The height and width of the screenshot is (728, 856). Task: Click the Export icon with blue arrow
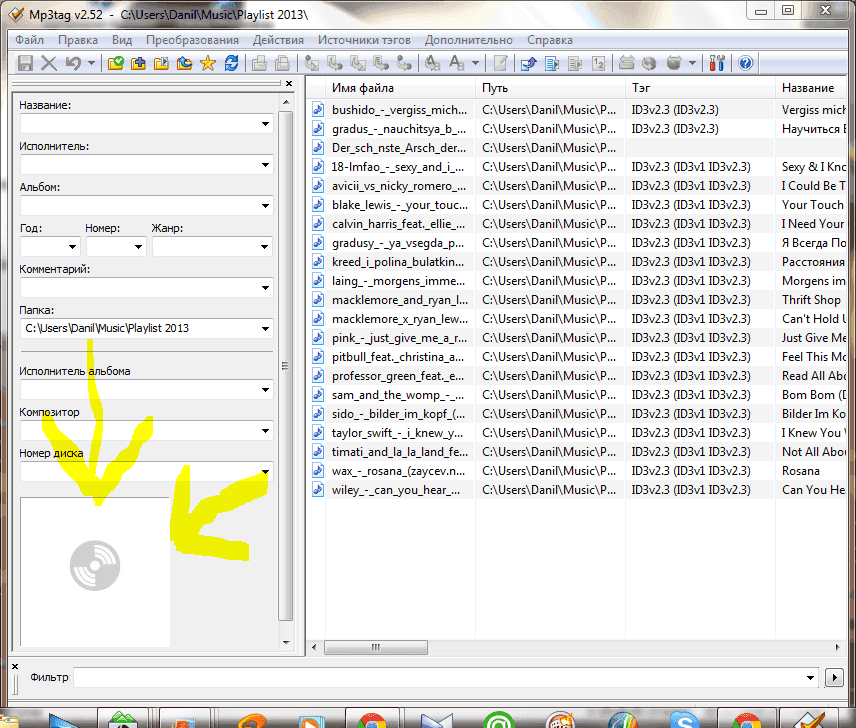(528, 63)
